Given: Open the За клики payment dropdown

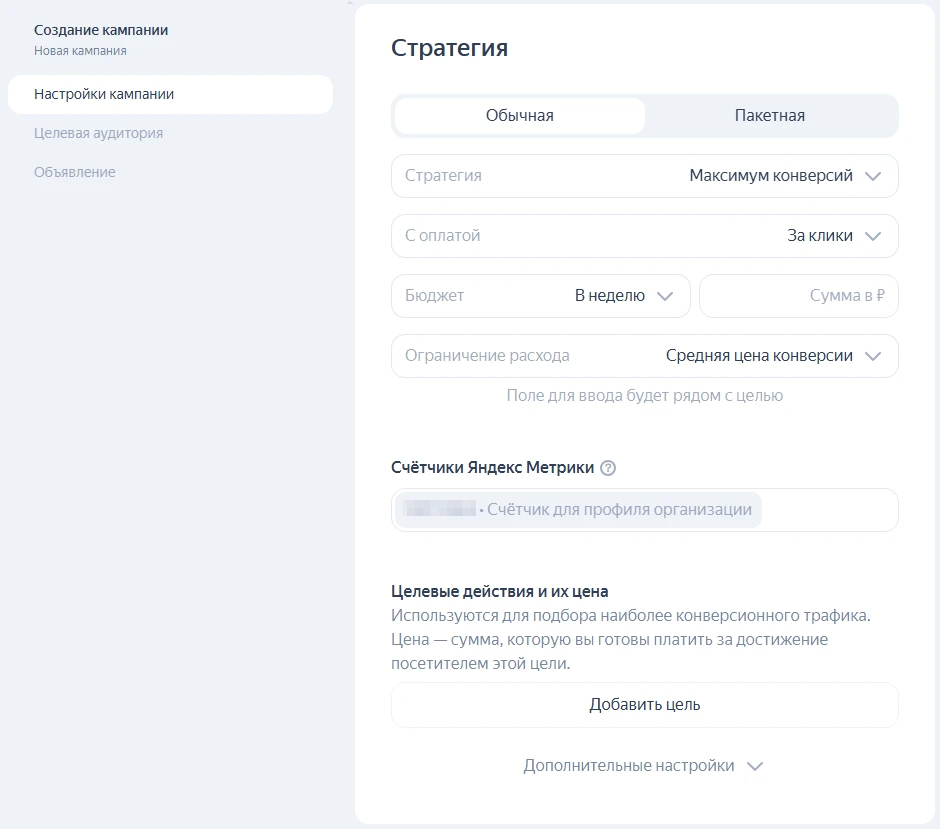Looking at the screenshot, I should pyautogui.click(x=819, y=236).
